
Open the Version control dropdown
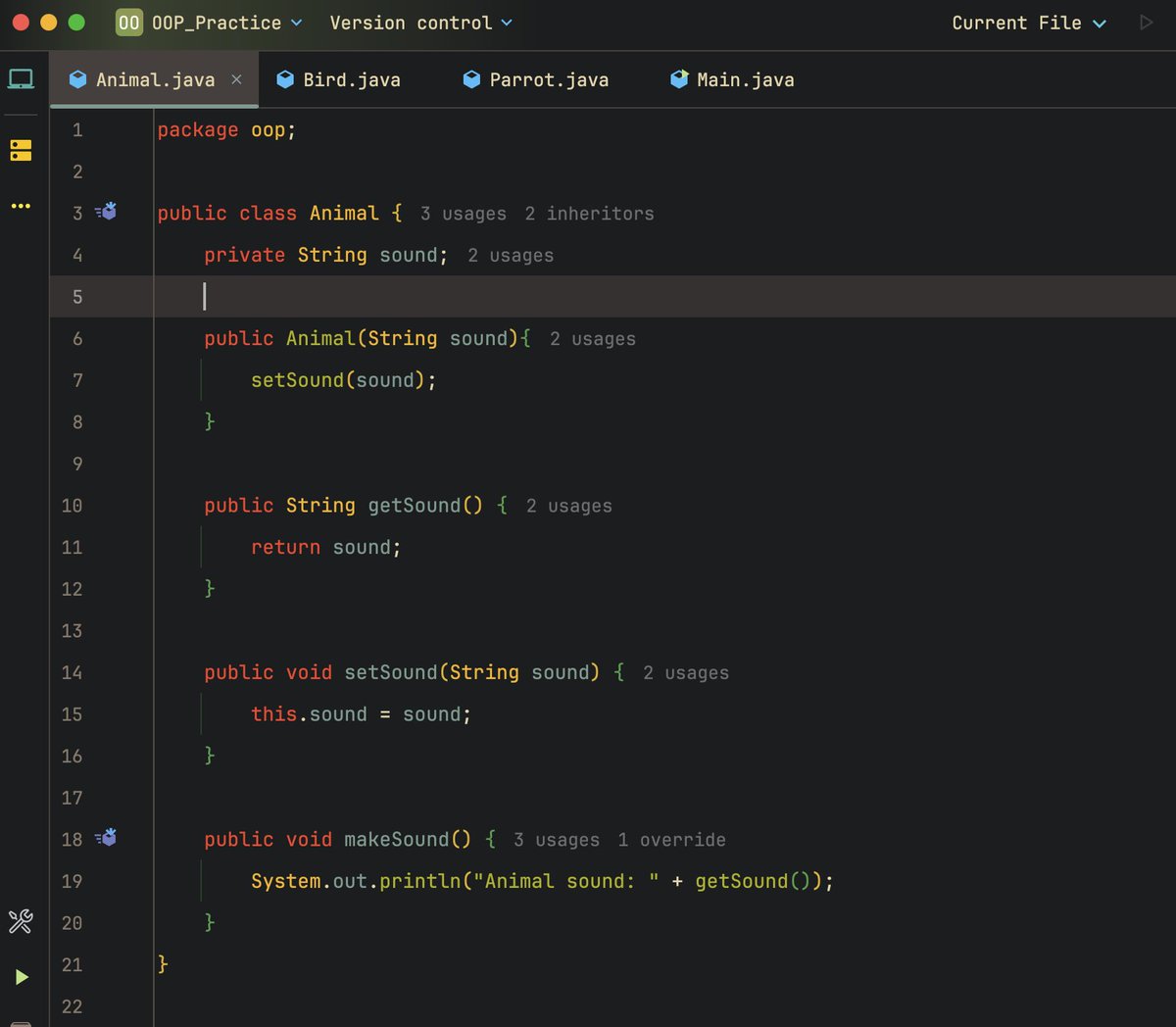420,23
